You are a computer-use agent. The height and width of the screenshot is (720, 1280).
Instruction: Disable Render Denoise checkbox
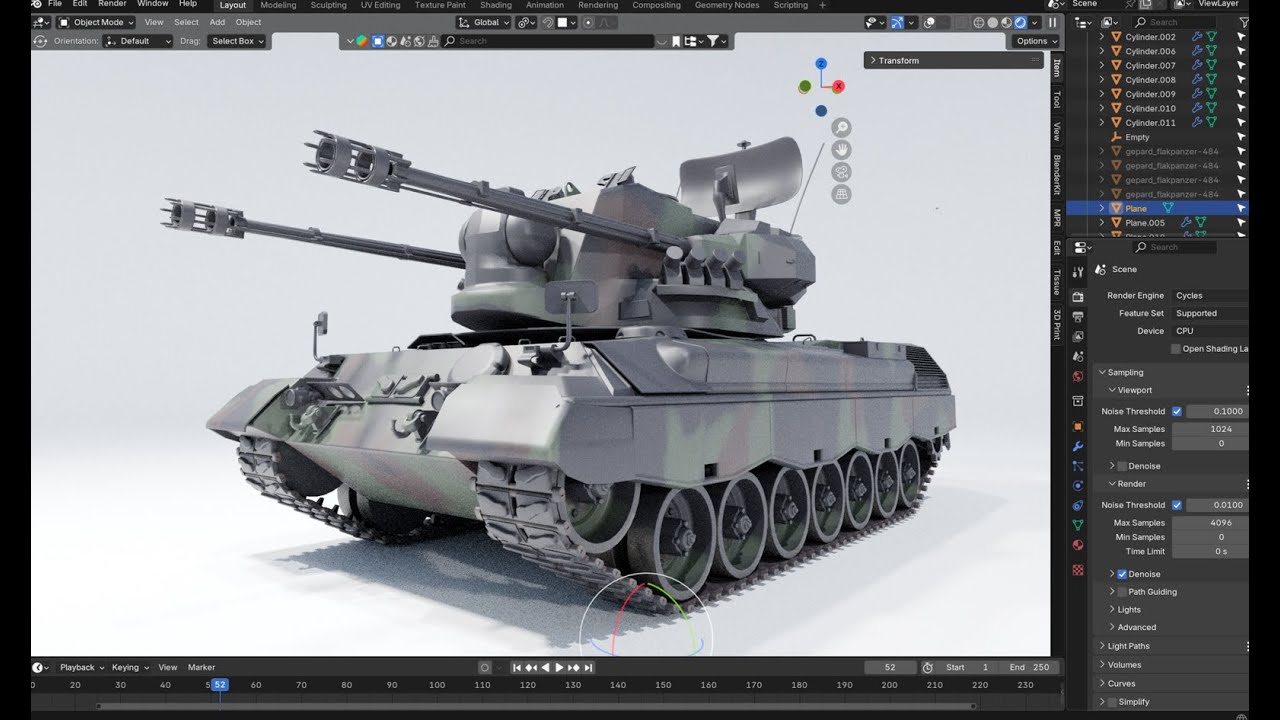click(x=1122, y=574)
